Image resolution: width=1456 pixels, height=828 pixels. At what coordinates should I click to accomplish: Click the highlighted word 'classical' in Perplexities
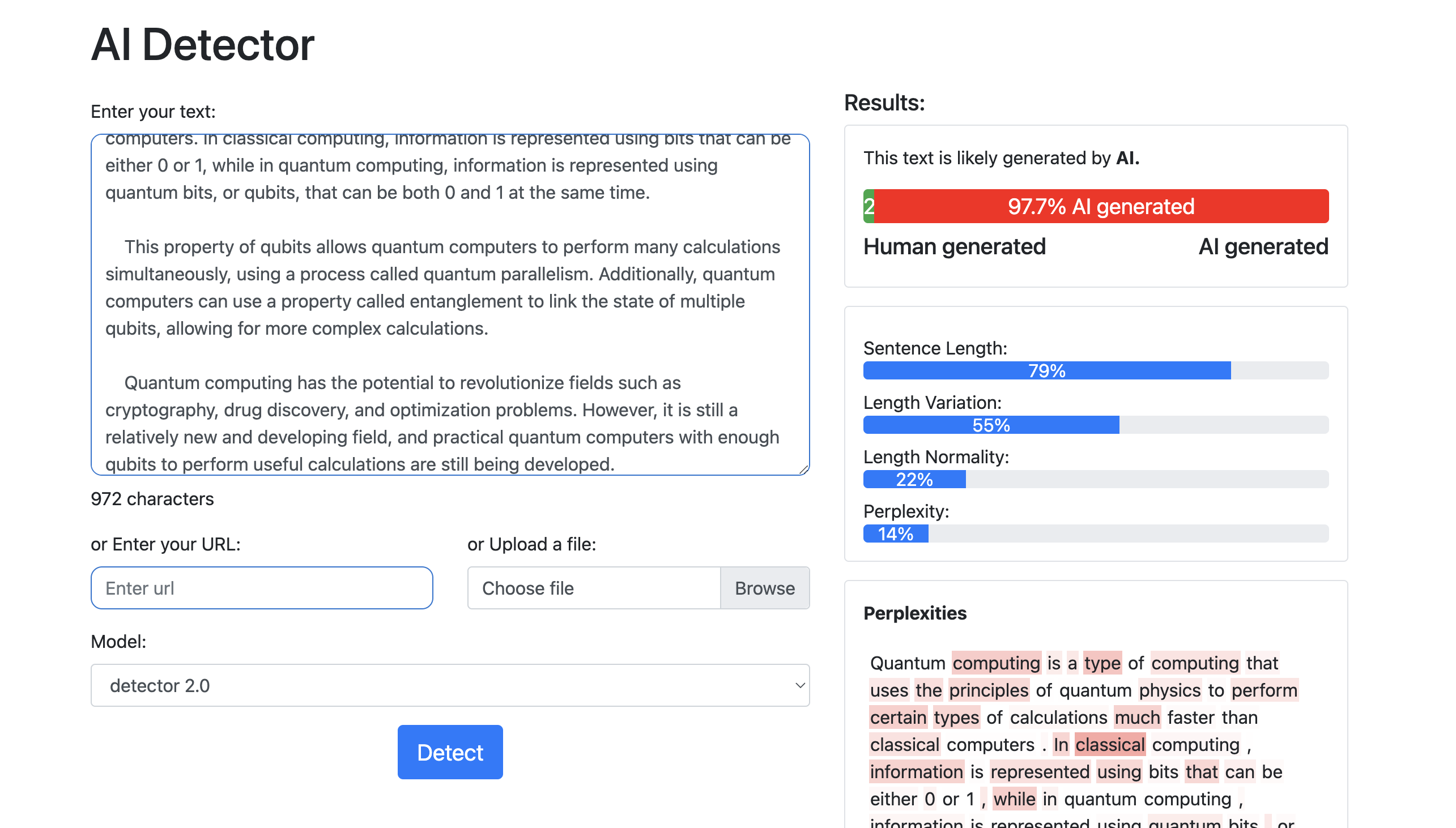coord(1110,745)
